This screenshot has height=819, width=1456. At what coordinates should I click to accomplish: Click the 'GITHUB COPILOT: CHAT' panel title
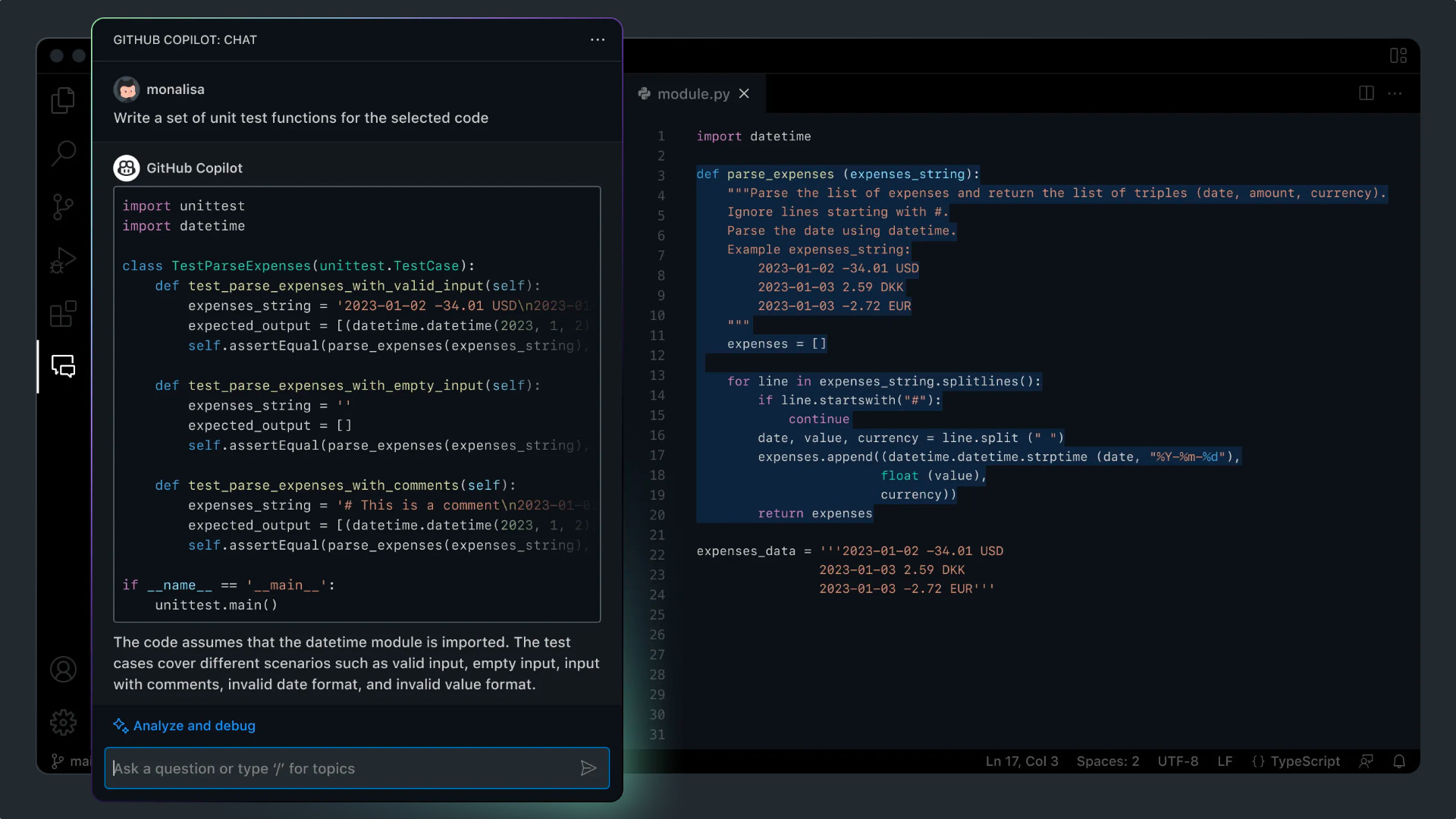(x=185, y=39)
